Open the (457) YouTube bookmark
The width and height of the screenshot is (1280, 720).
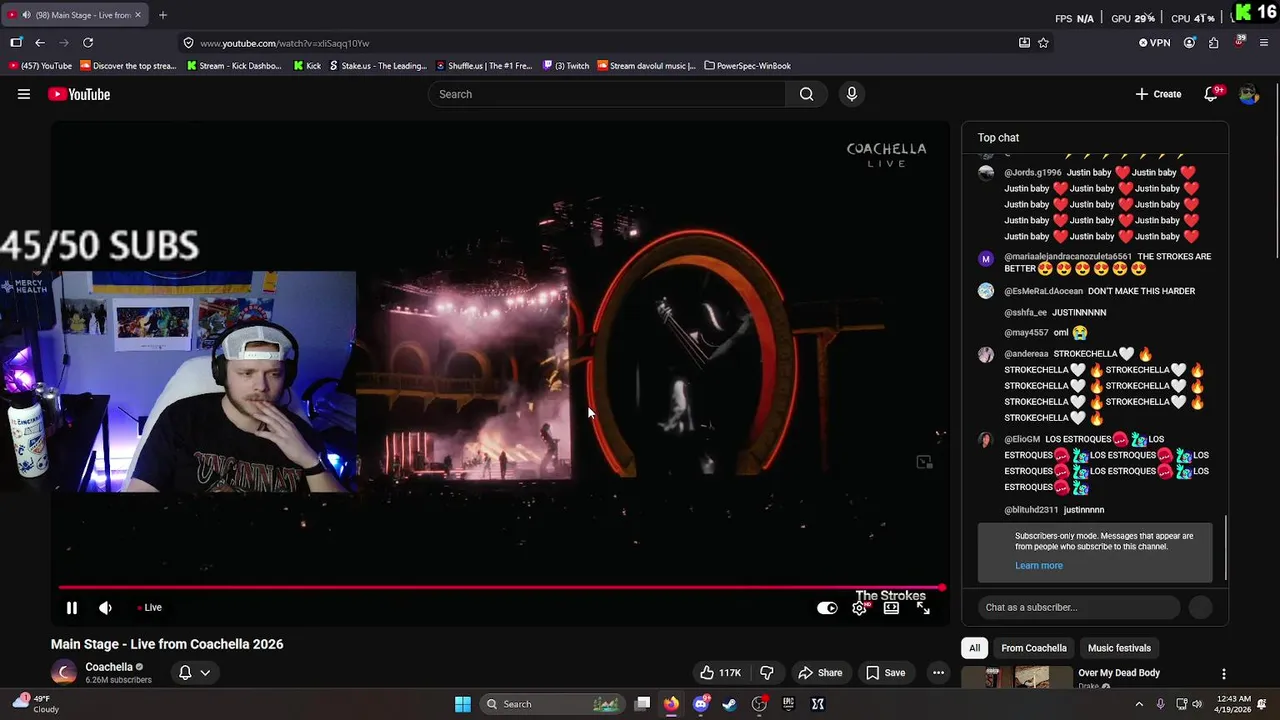click(40, 66)
